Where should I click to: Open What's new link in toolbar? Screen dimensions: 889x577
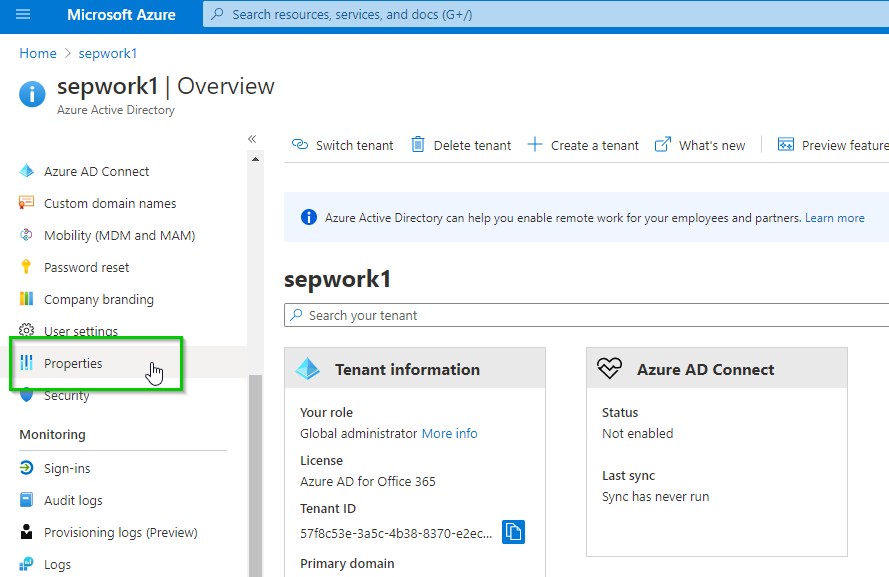click(x=700, y=145)
